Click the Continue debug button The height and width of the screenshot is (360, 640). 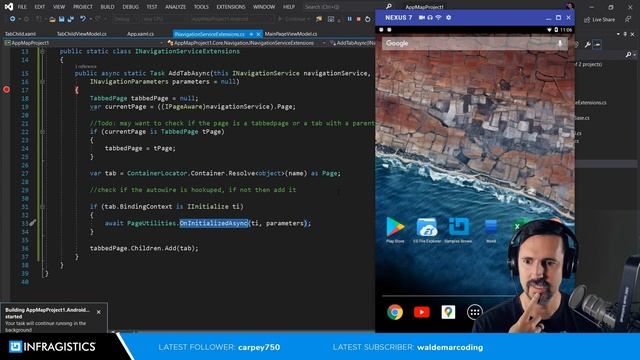click(x=293, y=19)
